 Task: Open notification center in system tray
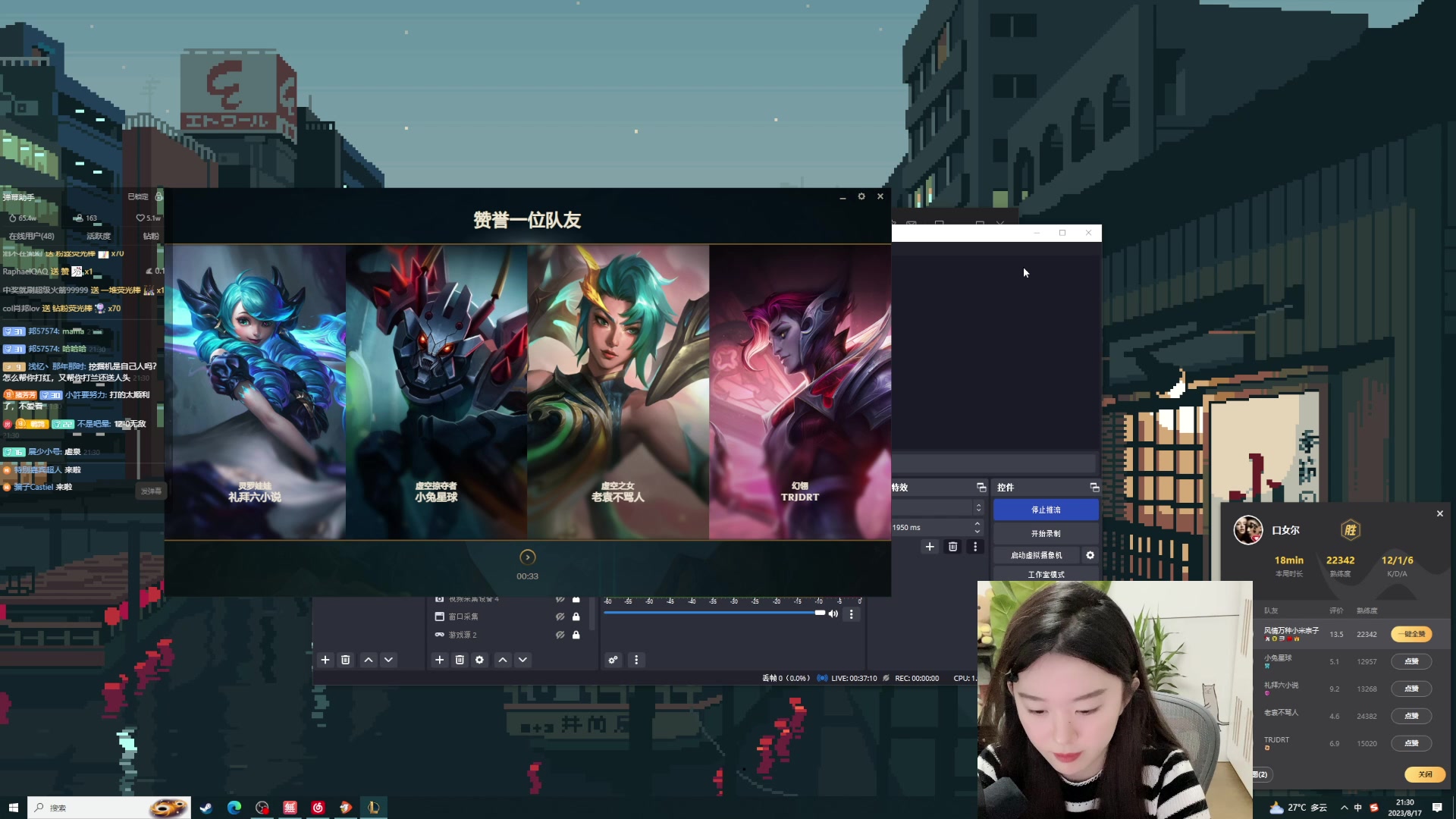[x=1437, y=808]
